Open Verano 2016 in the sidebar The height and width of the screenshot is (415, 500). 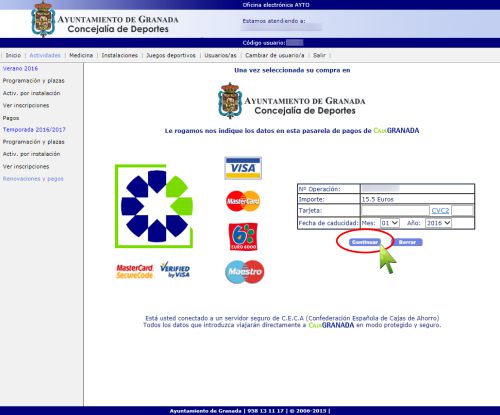[20, 68]
